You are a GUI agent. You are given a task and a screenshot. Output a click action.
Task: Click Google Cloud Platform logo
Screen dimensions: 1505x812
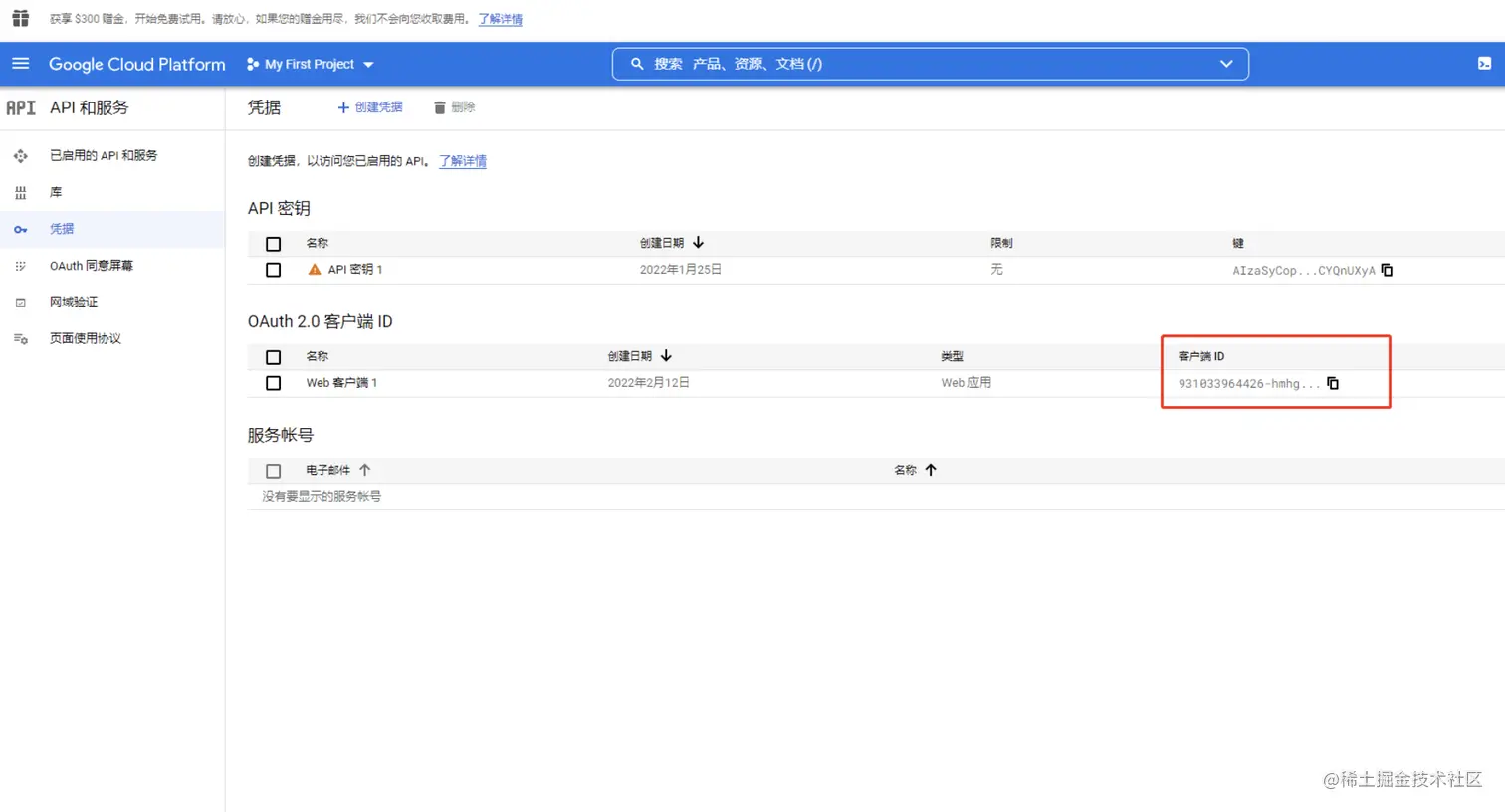tap(137, 64)
